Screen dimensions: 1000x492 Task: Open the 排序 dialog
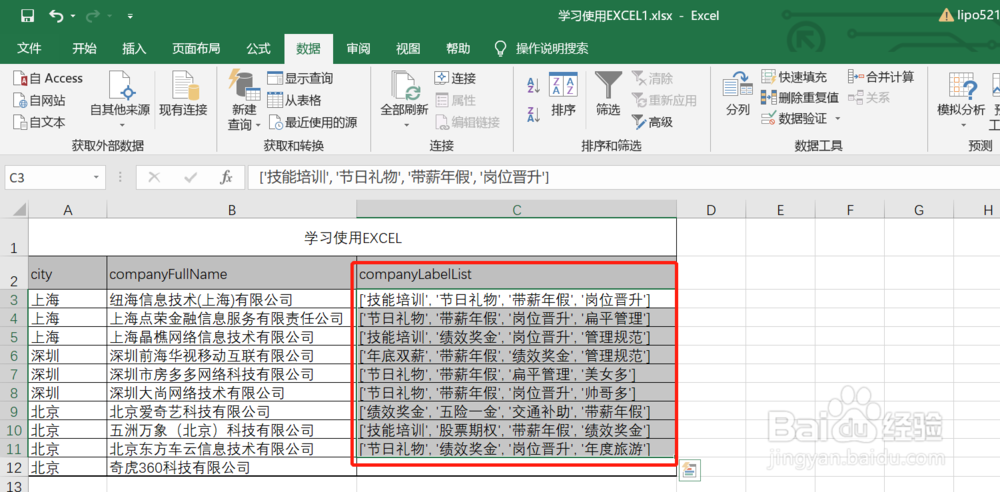point(563,94)
